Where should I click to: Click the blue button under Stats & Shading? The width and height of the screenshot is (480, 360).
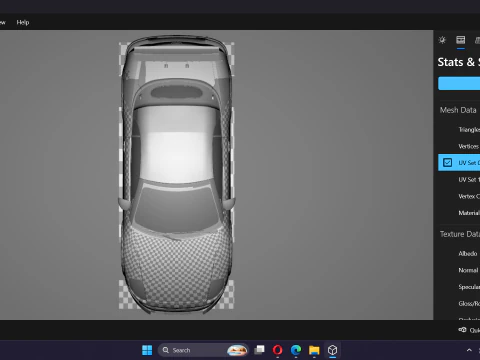459,83
